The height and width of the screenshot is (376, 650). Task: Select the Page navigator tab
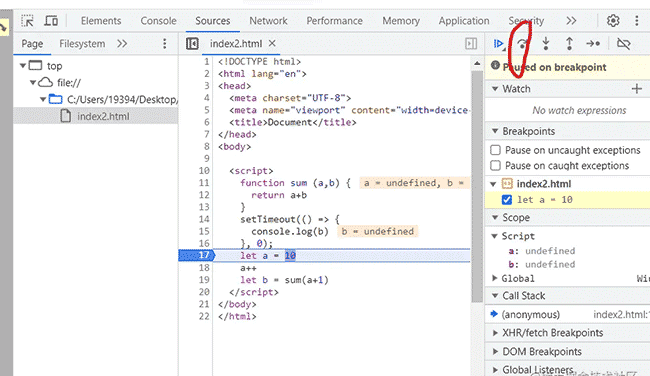click(32, 44)
